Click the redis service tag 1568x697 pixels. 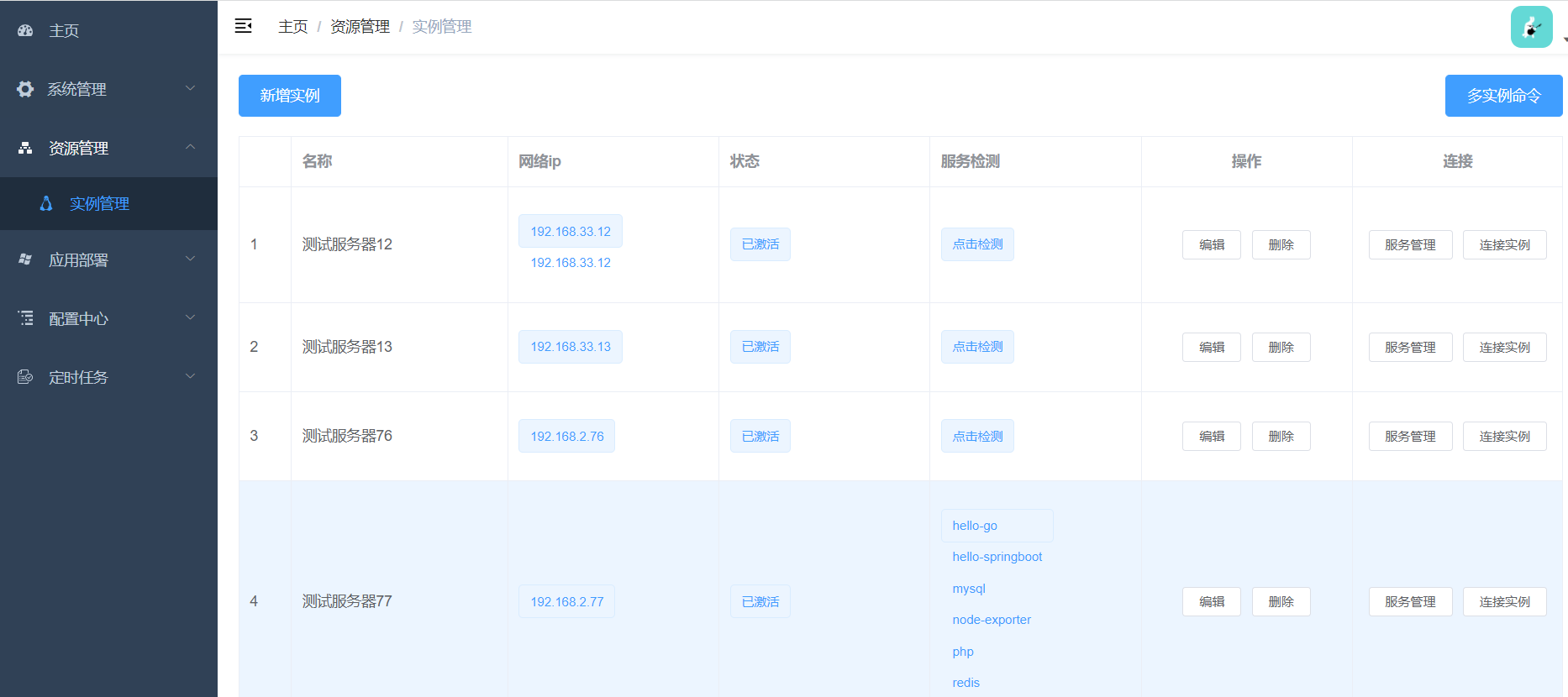click(966, 683)
